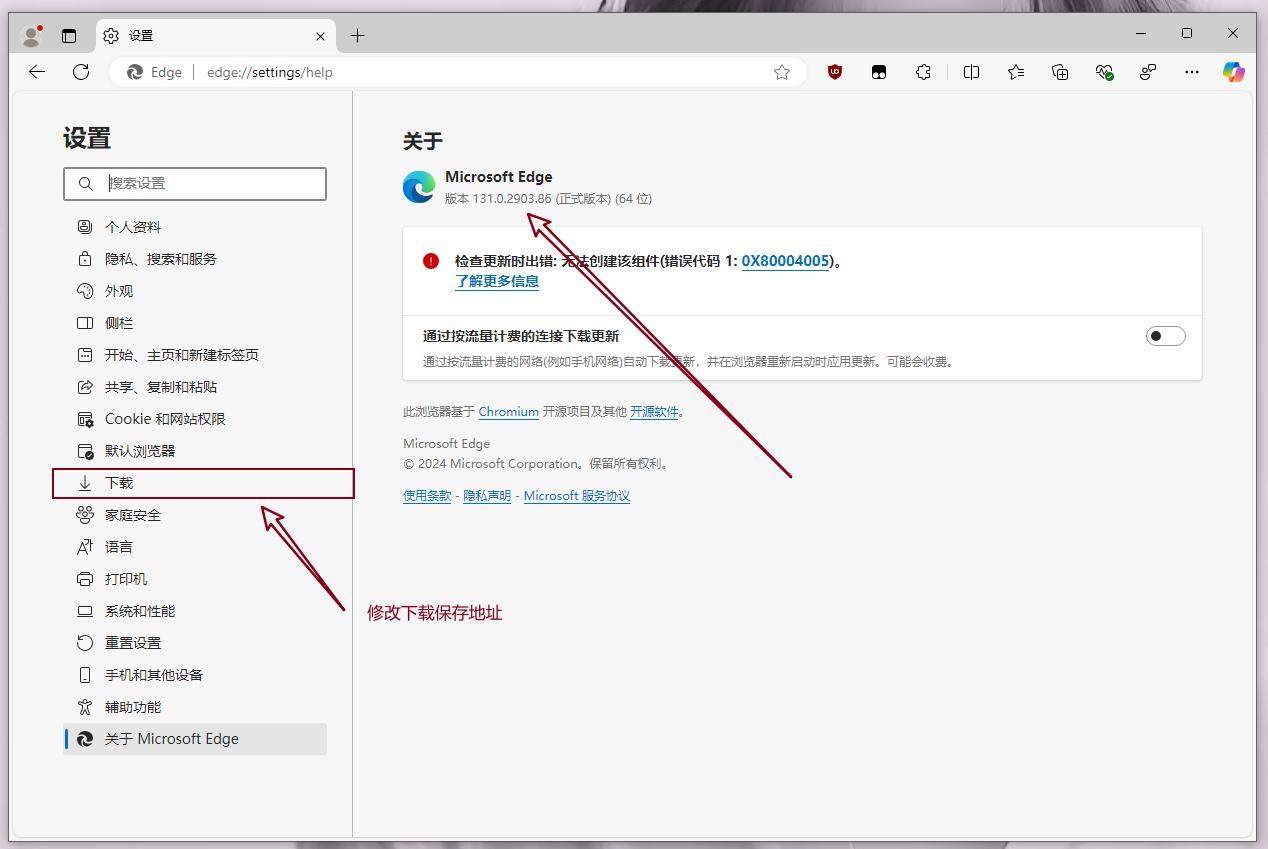Open 隐私、搜索和服务 settings
Image resolution: width=1268 pixels, height=849 pixels.
pyautogui.click(x=195, y=259)
